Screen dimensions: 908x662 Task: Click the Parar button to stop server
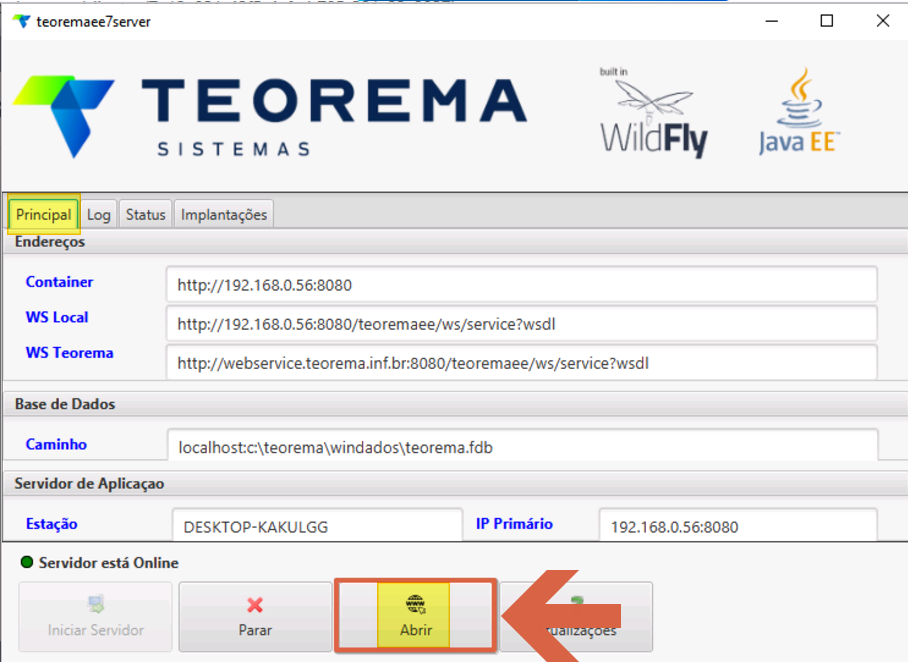255,617
